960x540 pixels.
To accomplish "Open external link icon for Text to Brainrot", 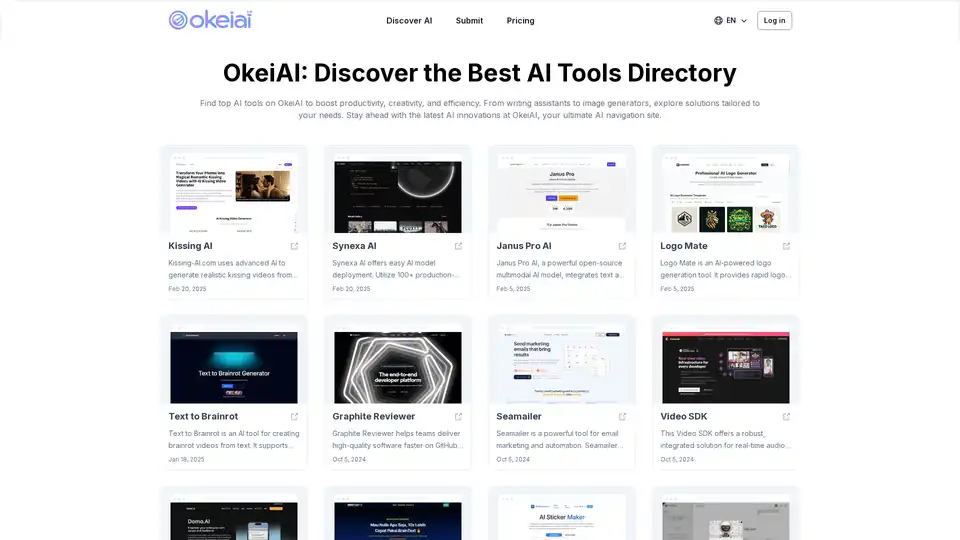I will [294, 417].
